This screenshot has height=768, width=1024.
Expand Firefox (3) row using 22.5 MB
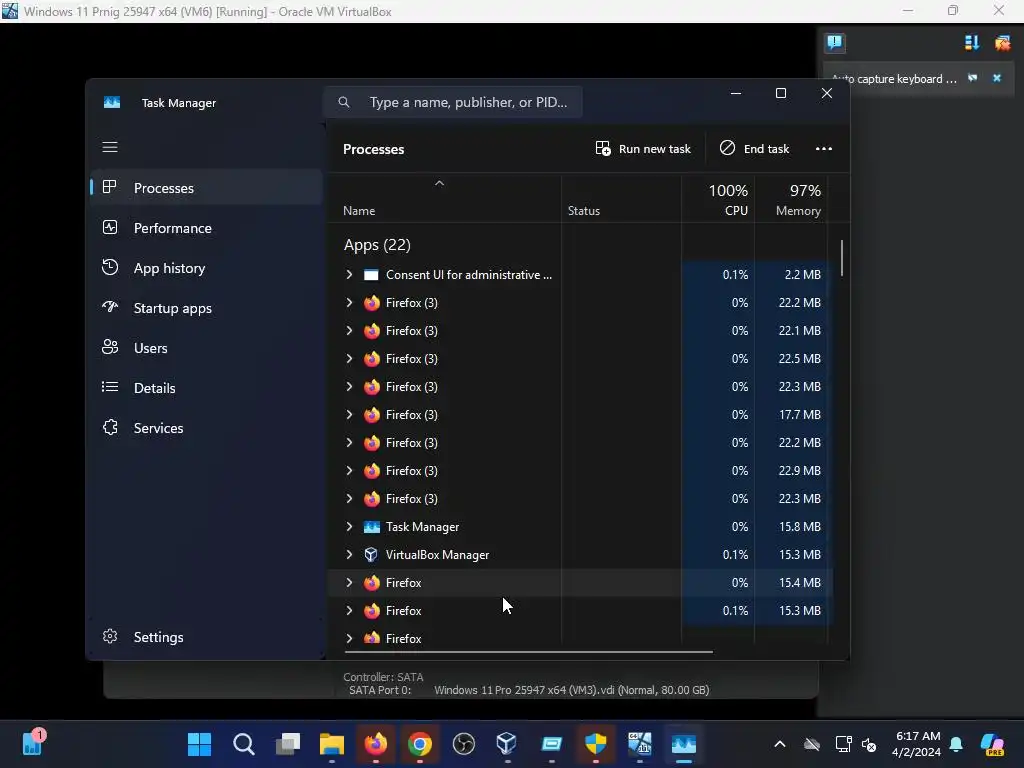(349, 359)
